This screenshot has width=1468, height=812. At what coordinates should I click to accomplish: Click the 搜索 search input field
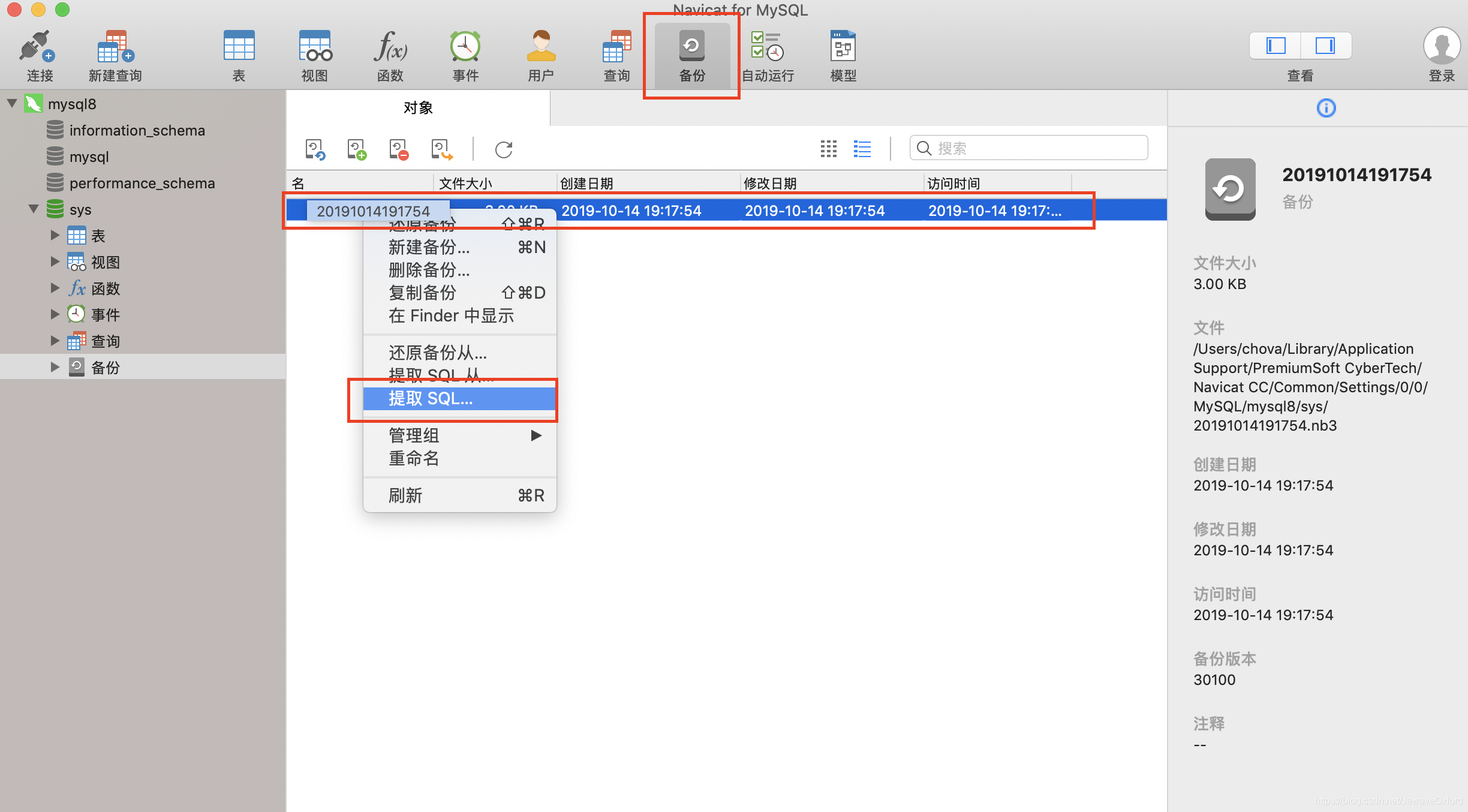[1037, 148]
